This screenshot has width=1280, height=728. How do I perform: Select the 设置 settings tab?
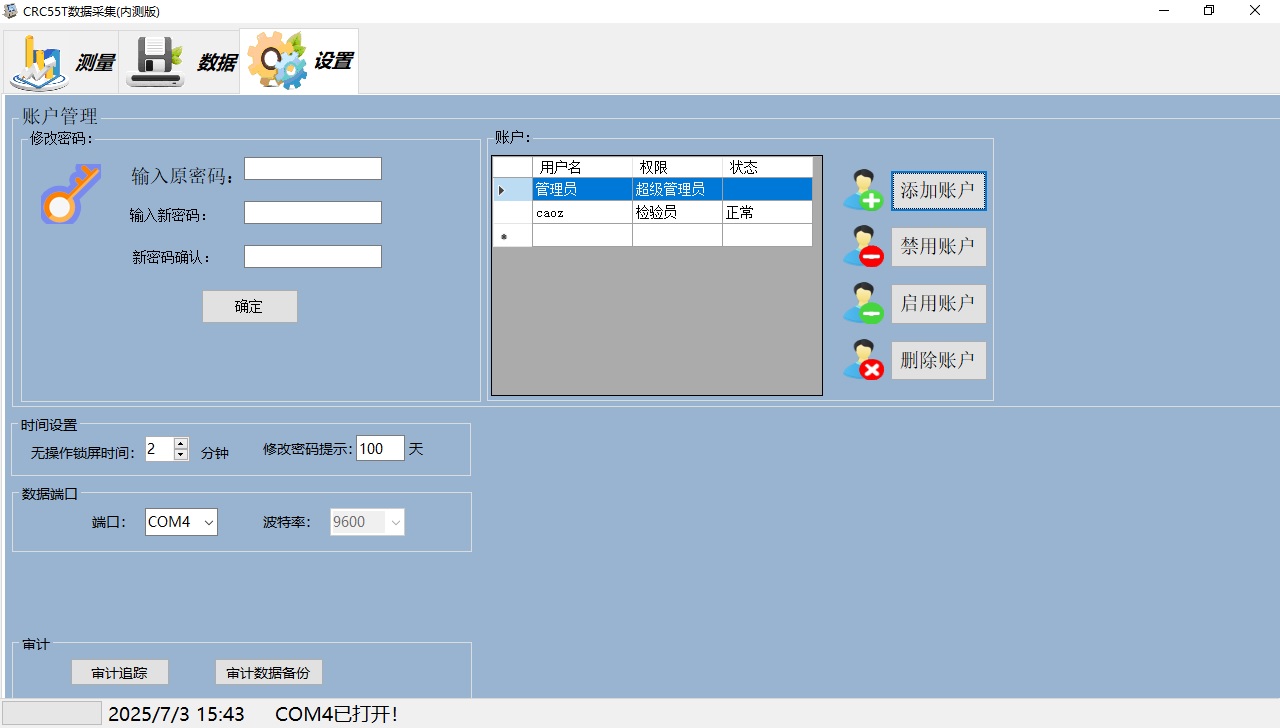pyautogui.click(x=299, y=62)
